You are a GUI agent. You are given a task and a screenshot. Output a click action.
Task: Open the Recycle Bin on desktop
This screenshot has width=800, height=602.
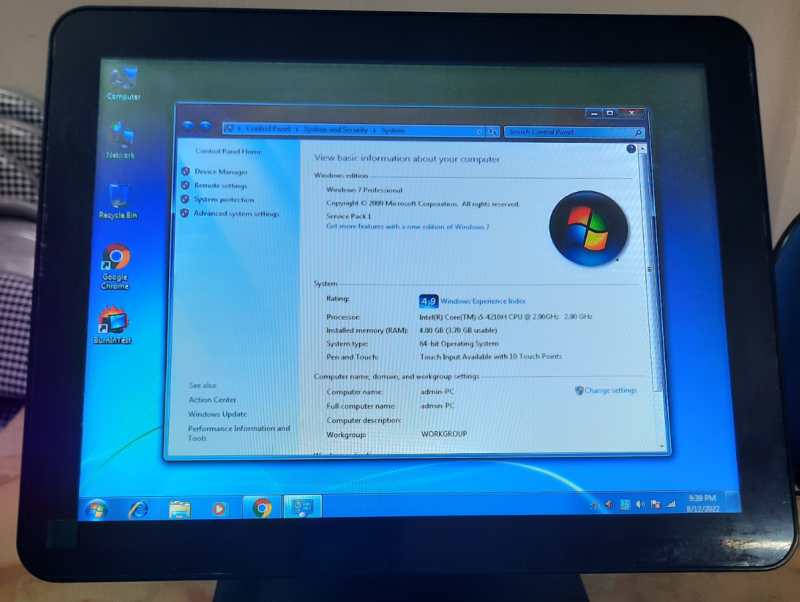point(118,201)
